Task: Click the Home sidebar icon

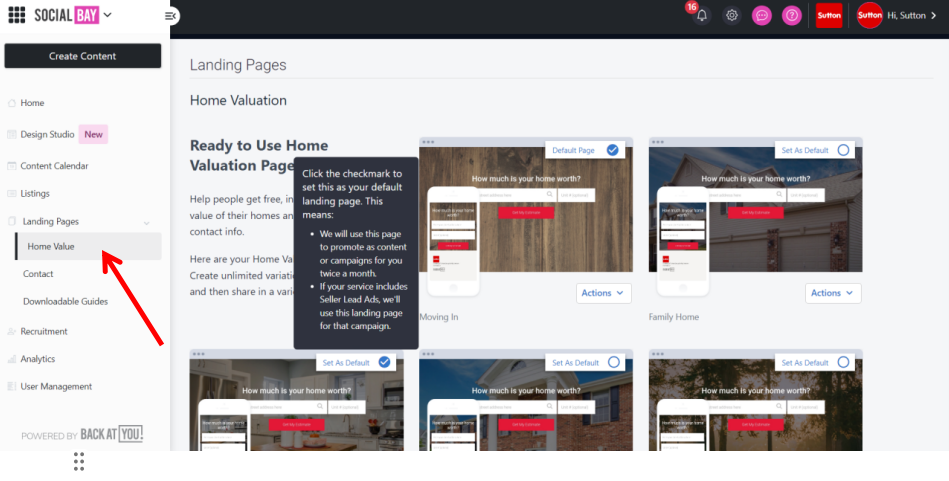Action: tap(11, 103)
